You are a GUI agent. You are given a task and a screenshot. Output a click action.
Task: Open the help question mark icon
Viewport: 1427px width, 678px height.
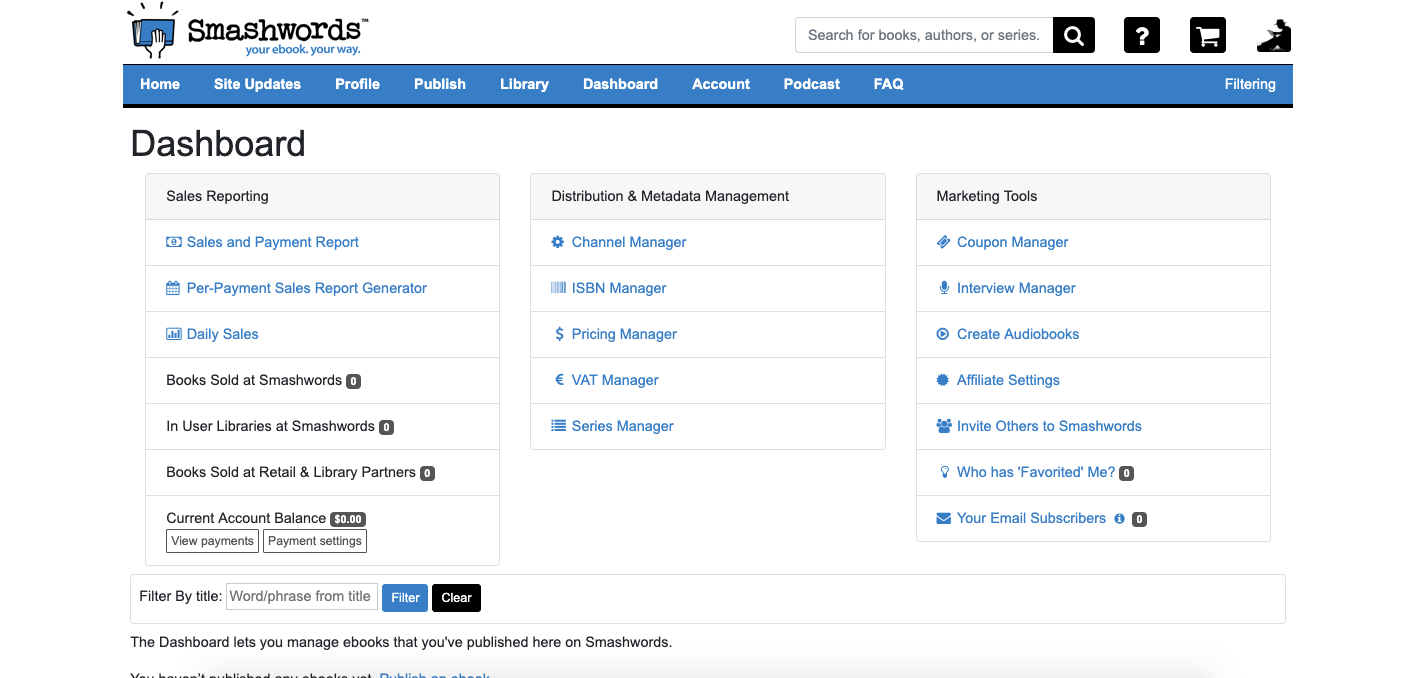tap(1142, 35)
